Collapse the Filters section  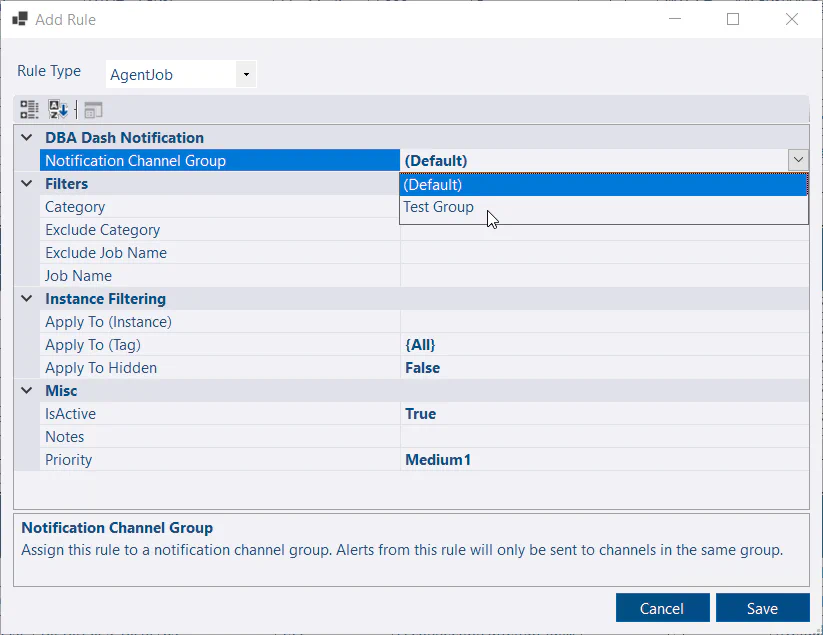[x=26, y=184]
